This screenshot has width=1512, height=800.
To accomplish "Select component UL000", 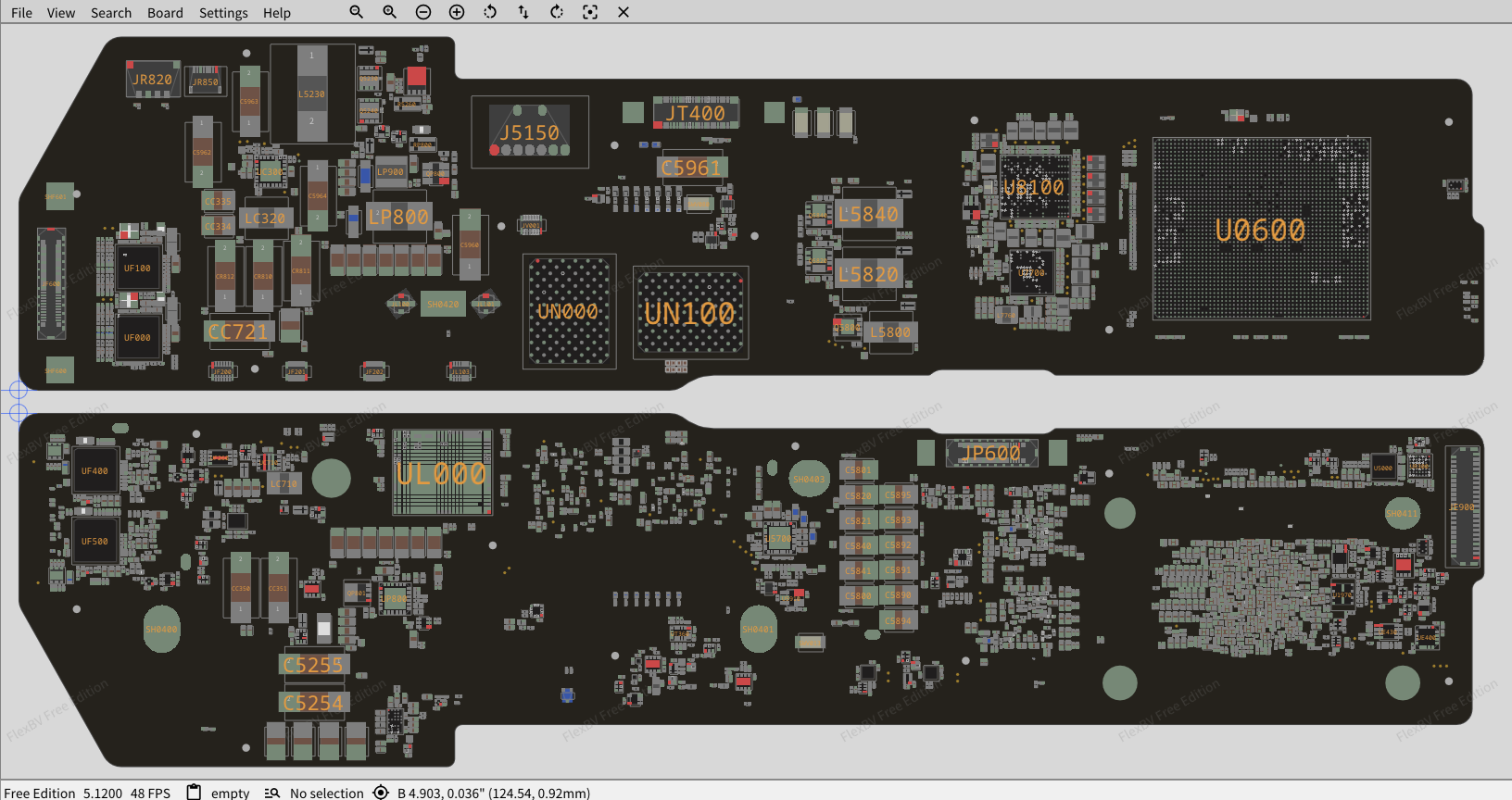I will point(443,473).
